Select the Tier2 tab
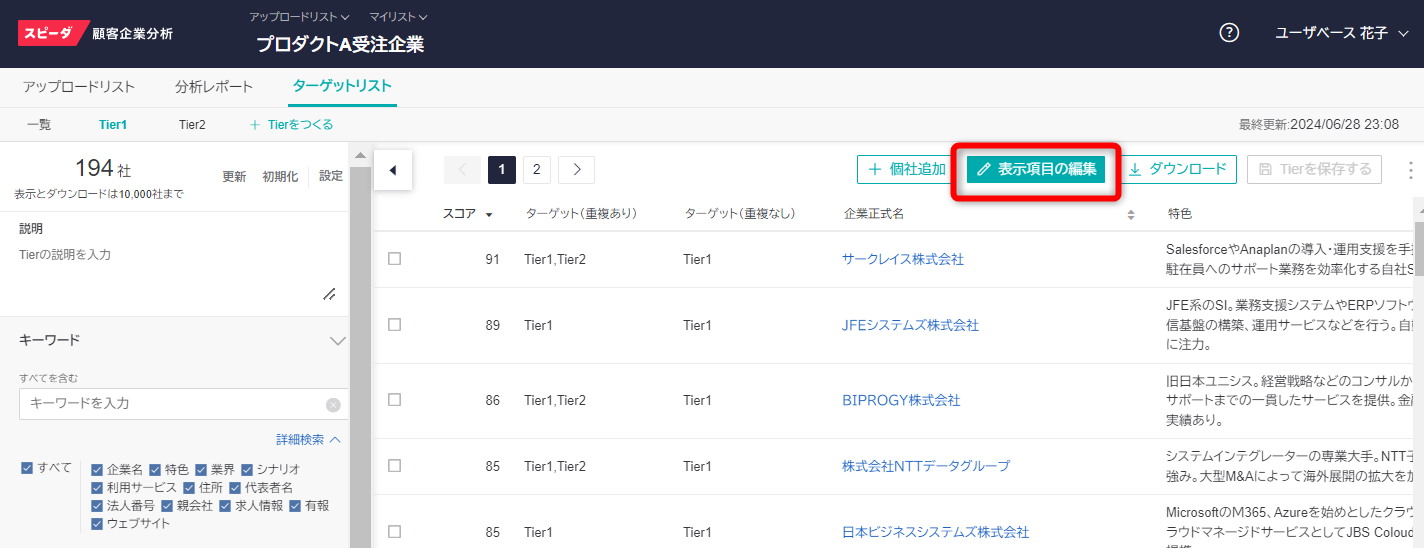 (192, 125)
